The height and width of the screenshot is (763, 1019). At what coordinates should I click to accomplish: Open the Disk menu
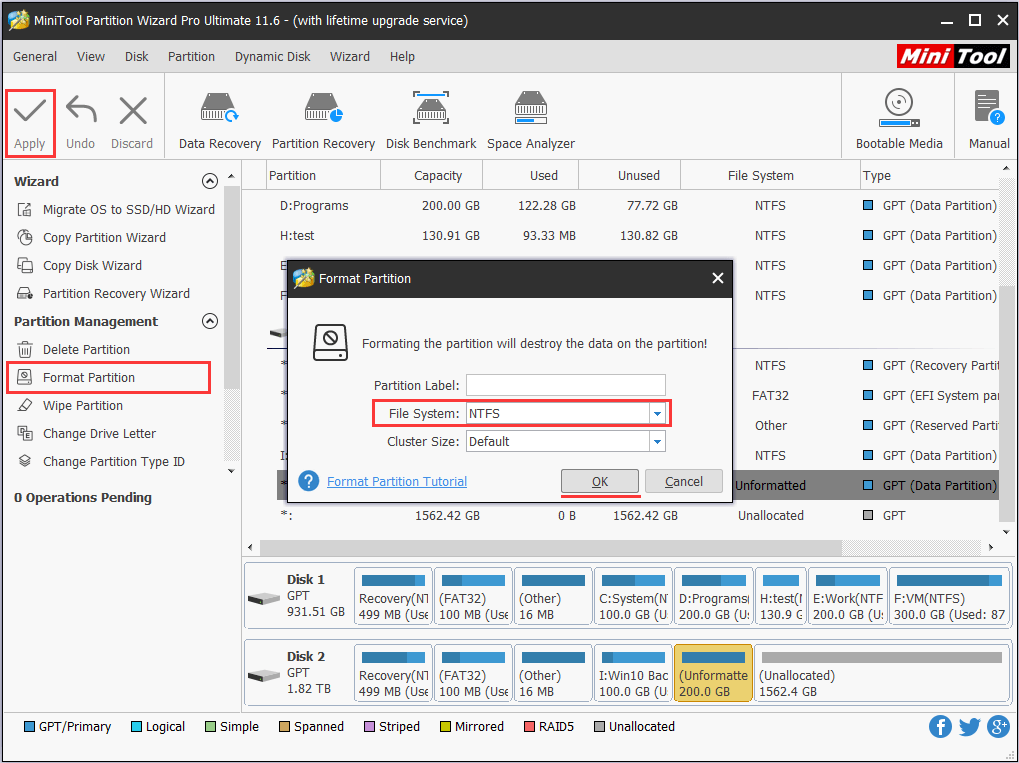[x=136, y=57]
